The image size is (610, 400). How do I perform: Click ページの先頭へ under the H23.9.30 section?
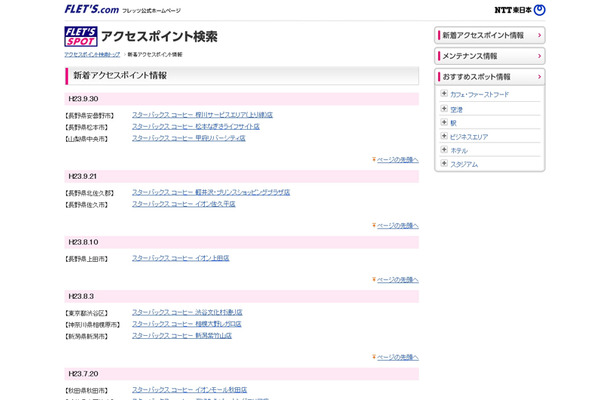pos(398,160)
